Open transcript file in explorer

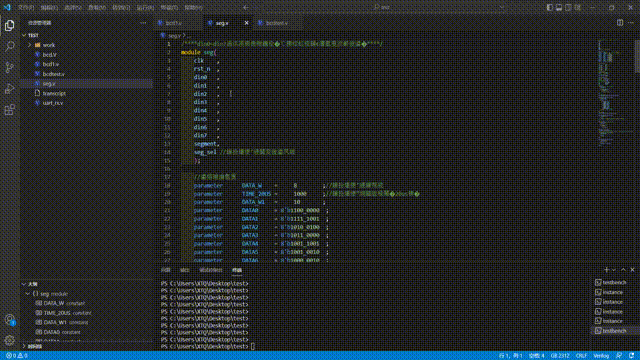87,93
